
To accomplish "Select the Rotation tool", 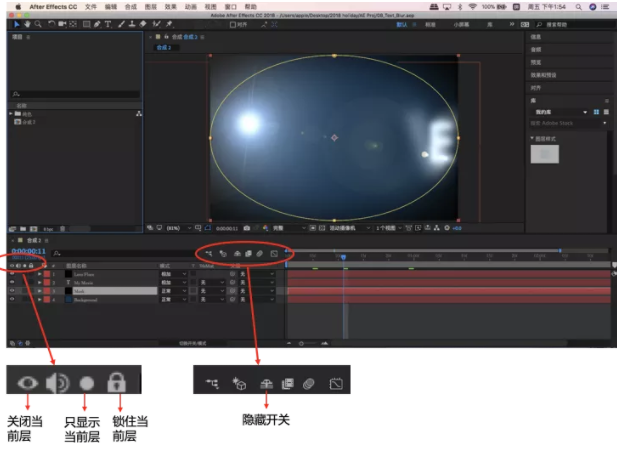I will (x=51, y=24).
